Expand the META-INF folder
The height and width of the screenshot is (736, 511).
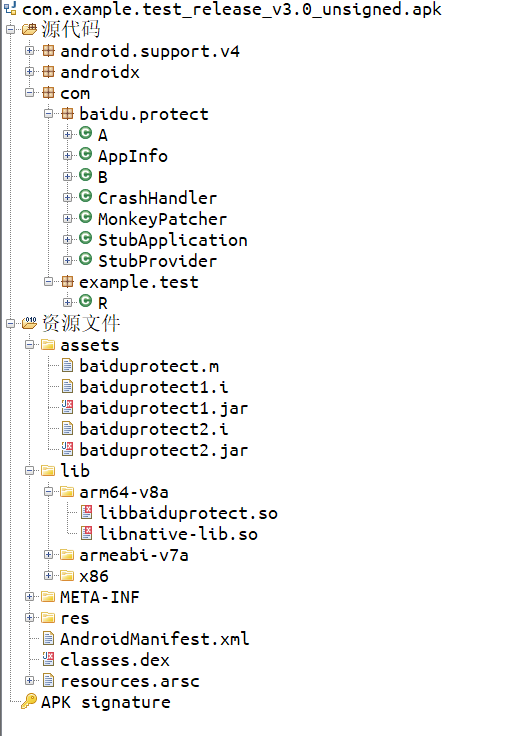pos(30,597)
